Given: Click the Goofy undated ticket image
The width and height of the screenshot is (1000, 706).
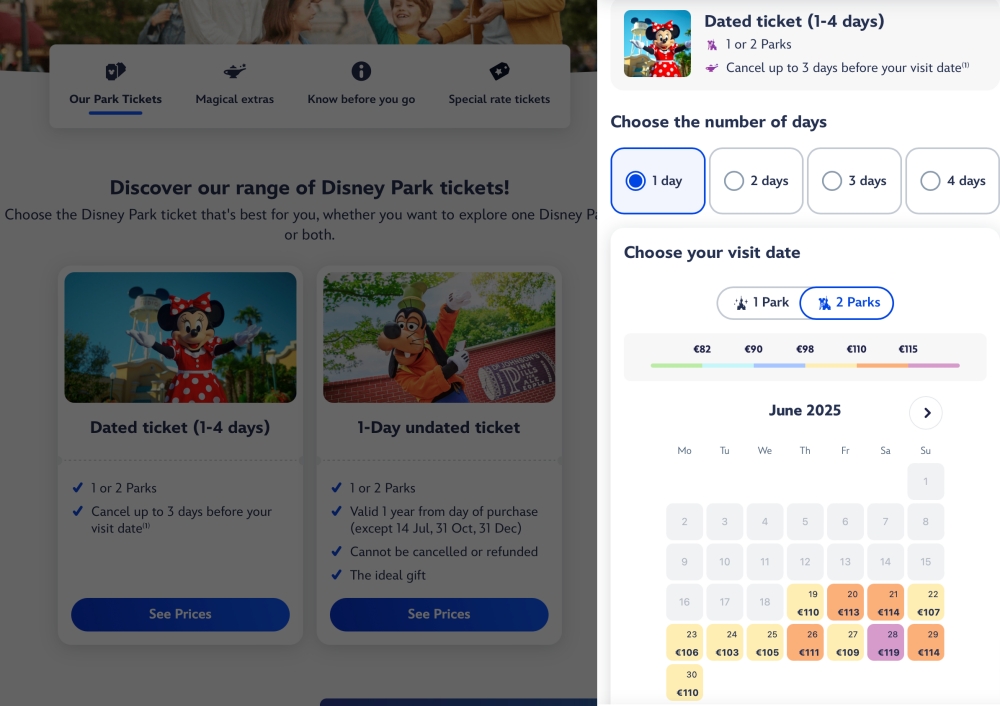Looking at the screenshot, I should pyautogui.click(x=439, y=337).
